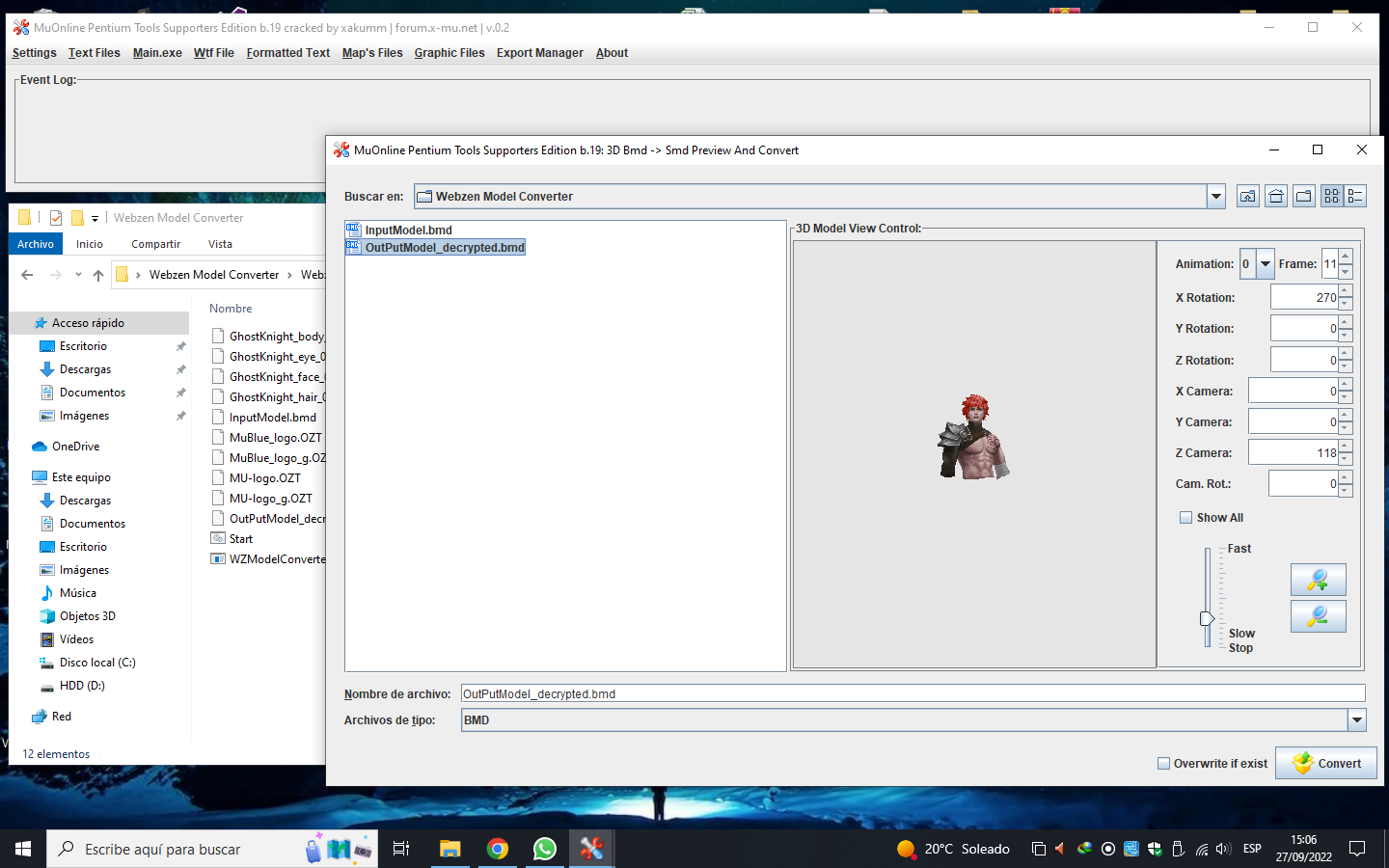Open the Windows Start menu

pyautogui.click(x=23, y=849)
